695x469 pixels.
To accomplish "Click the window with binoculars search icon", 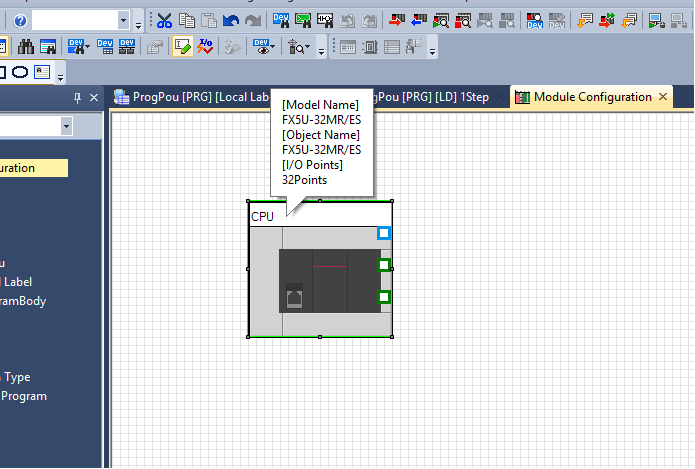I will click(x=48, y=46).
